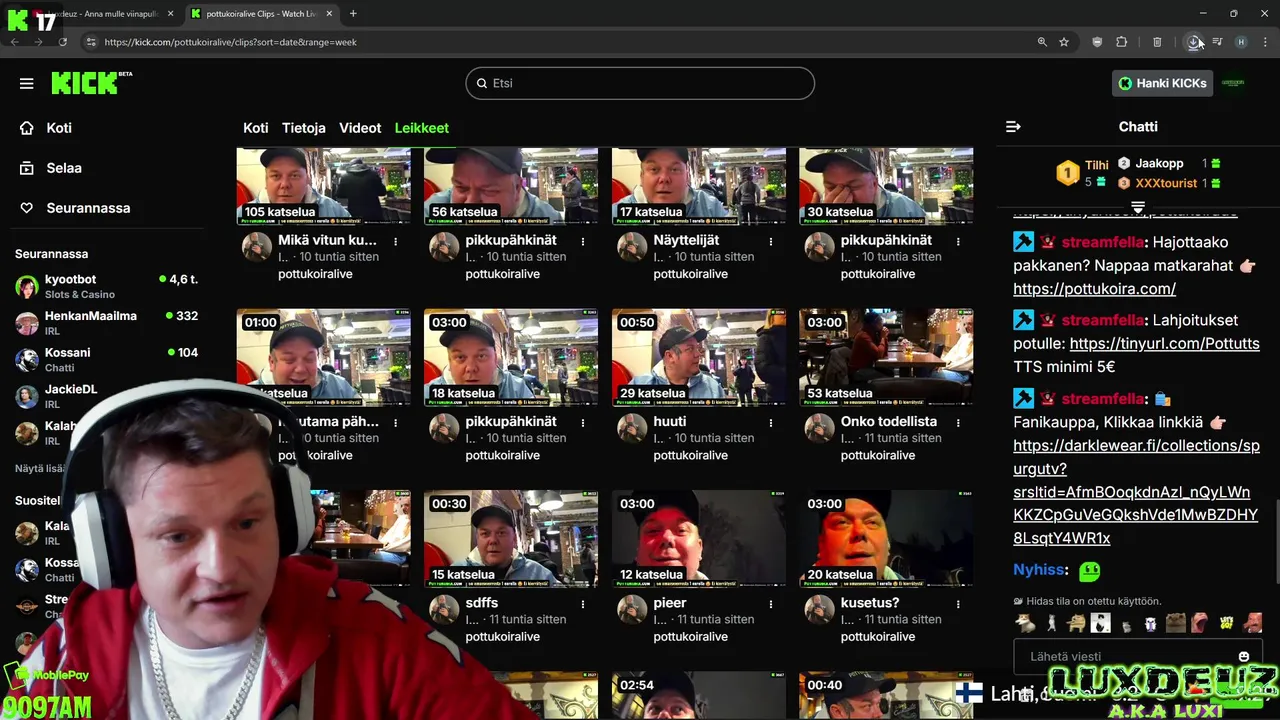1280x720 pixels.
Task: Open options for the huuti clip
Action: 771,423
